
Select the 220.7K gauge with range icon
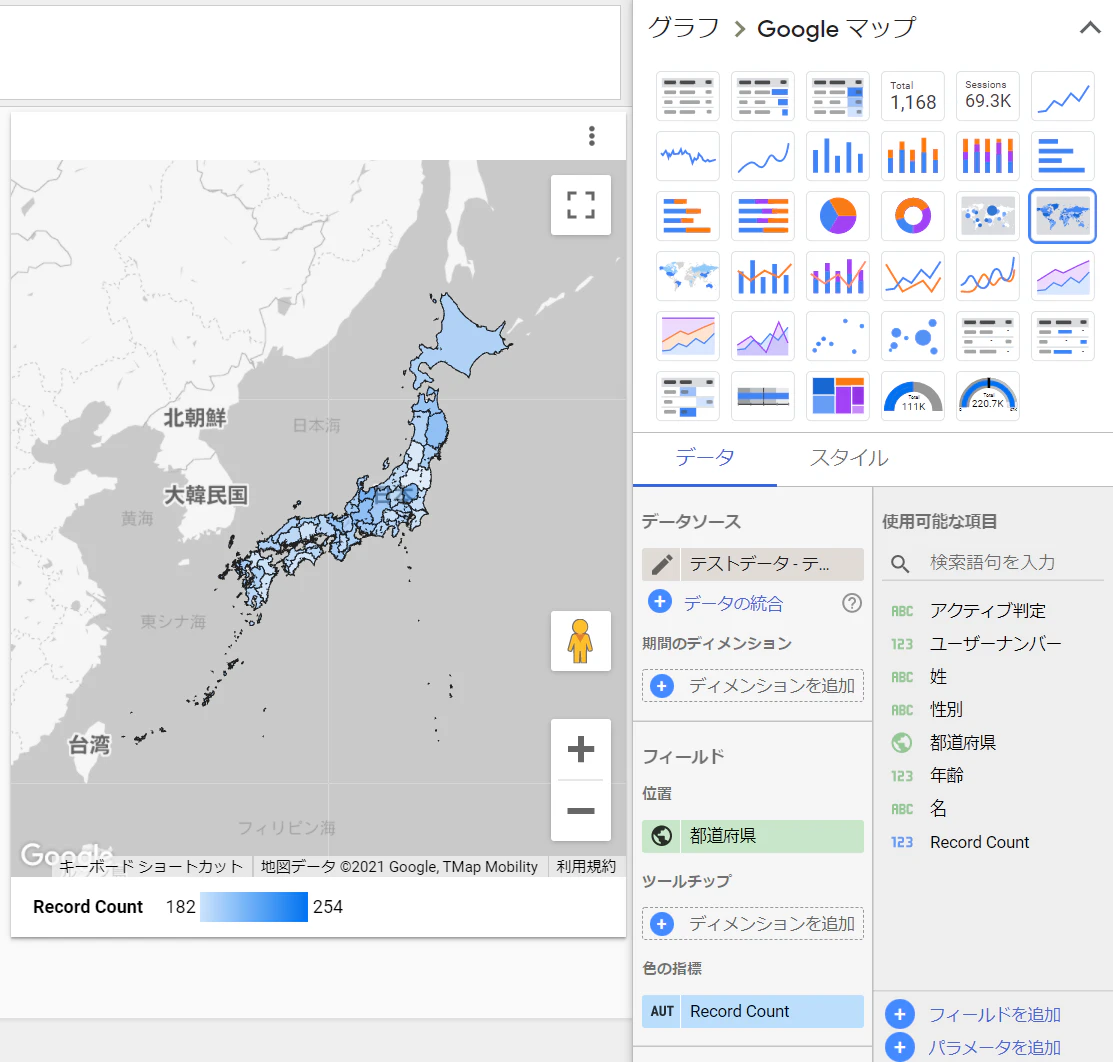tap(987, 396)
